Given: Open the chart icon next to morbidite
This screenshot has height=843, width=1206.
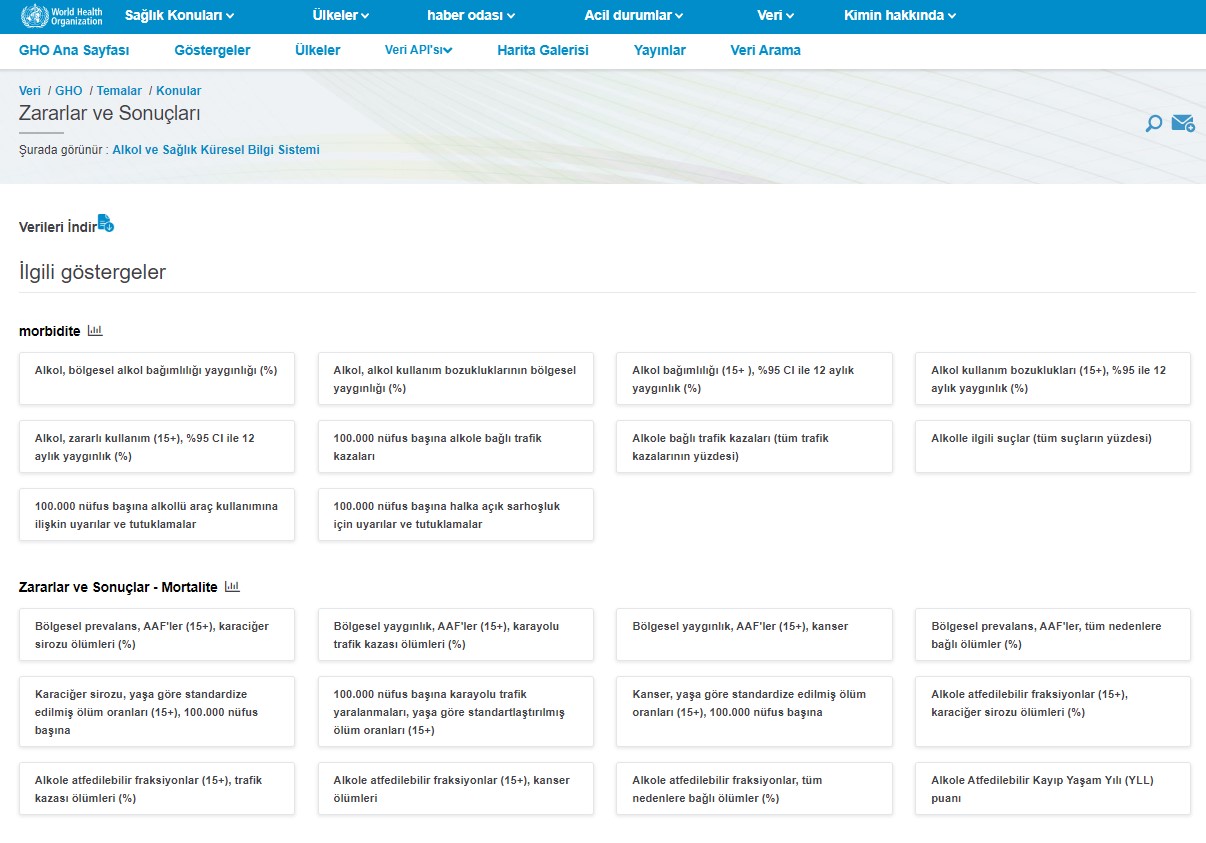Looking at the screenshot, I should (x=95, y=331).
